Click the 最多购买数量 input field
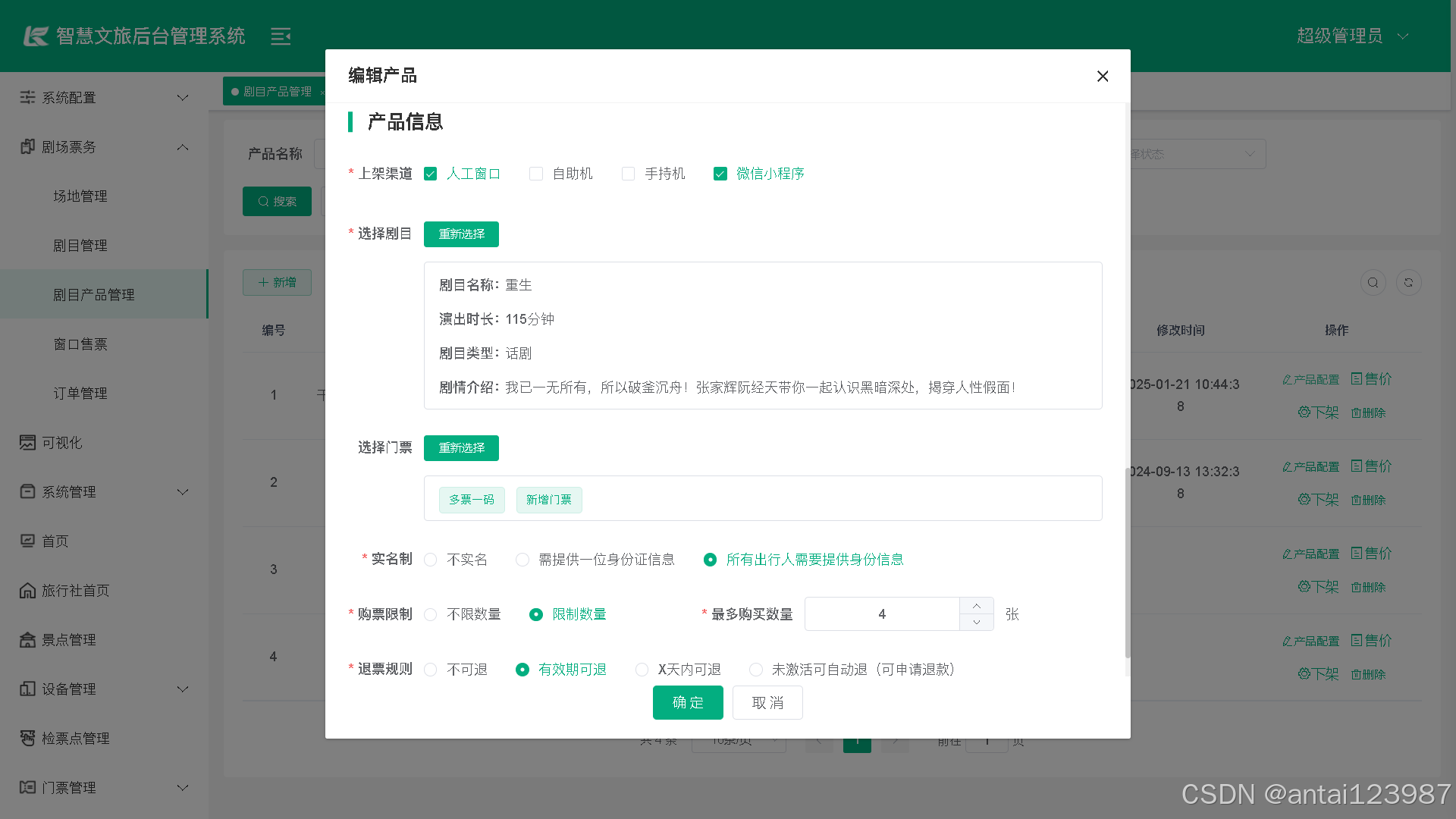 (882, 613)
